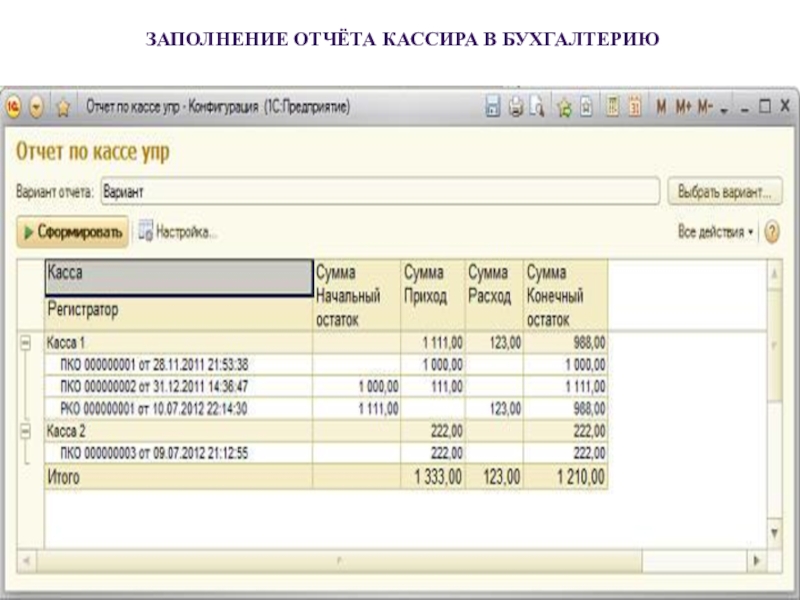Click the M- memory button
800x600 pixels.
pyautogui.click(x=706, y=106)
